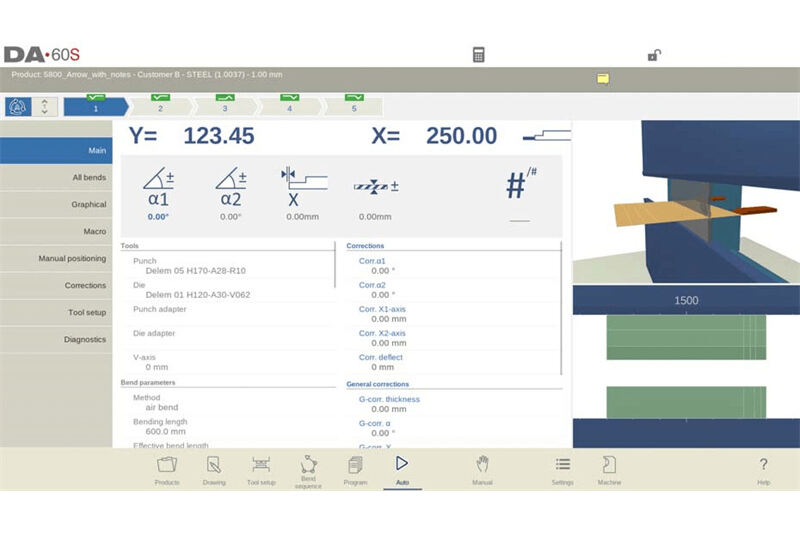Jump to bend step 5
800x533 pixels.
coord(353,105)
